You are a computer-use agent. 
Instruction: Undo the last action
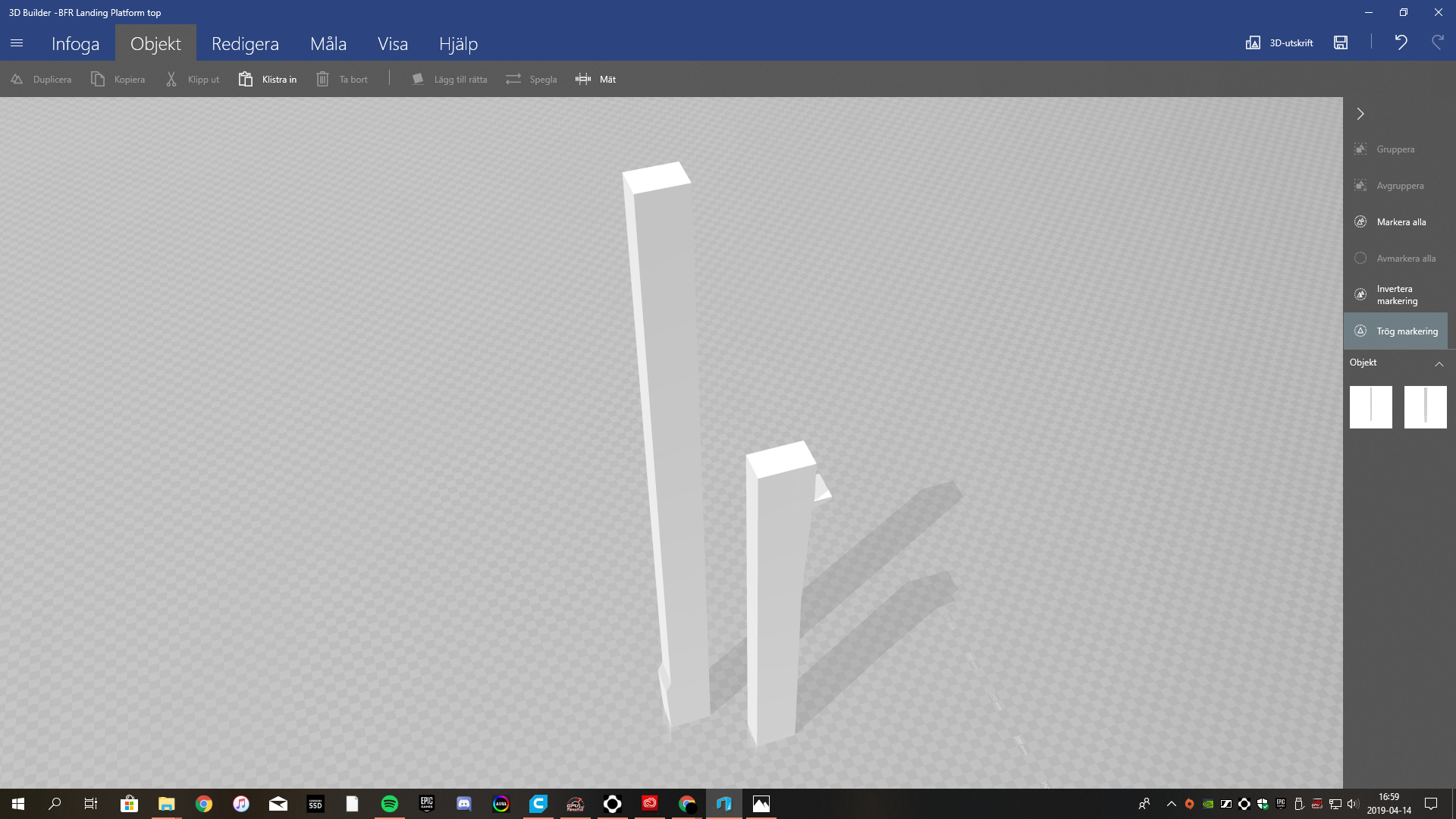(x=1401, y=42)
